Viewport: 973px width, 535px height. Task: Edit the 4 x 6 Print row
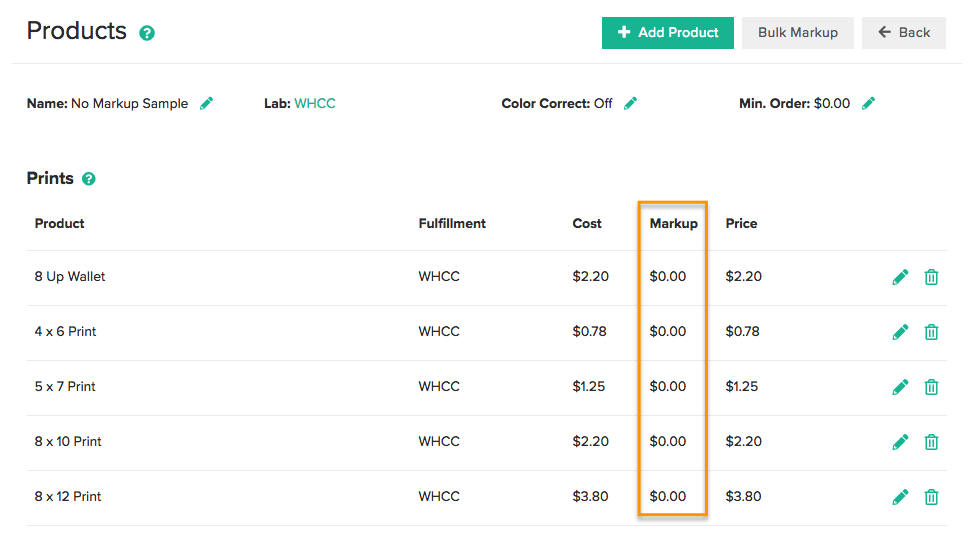point(900,332)
